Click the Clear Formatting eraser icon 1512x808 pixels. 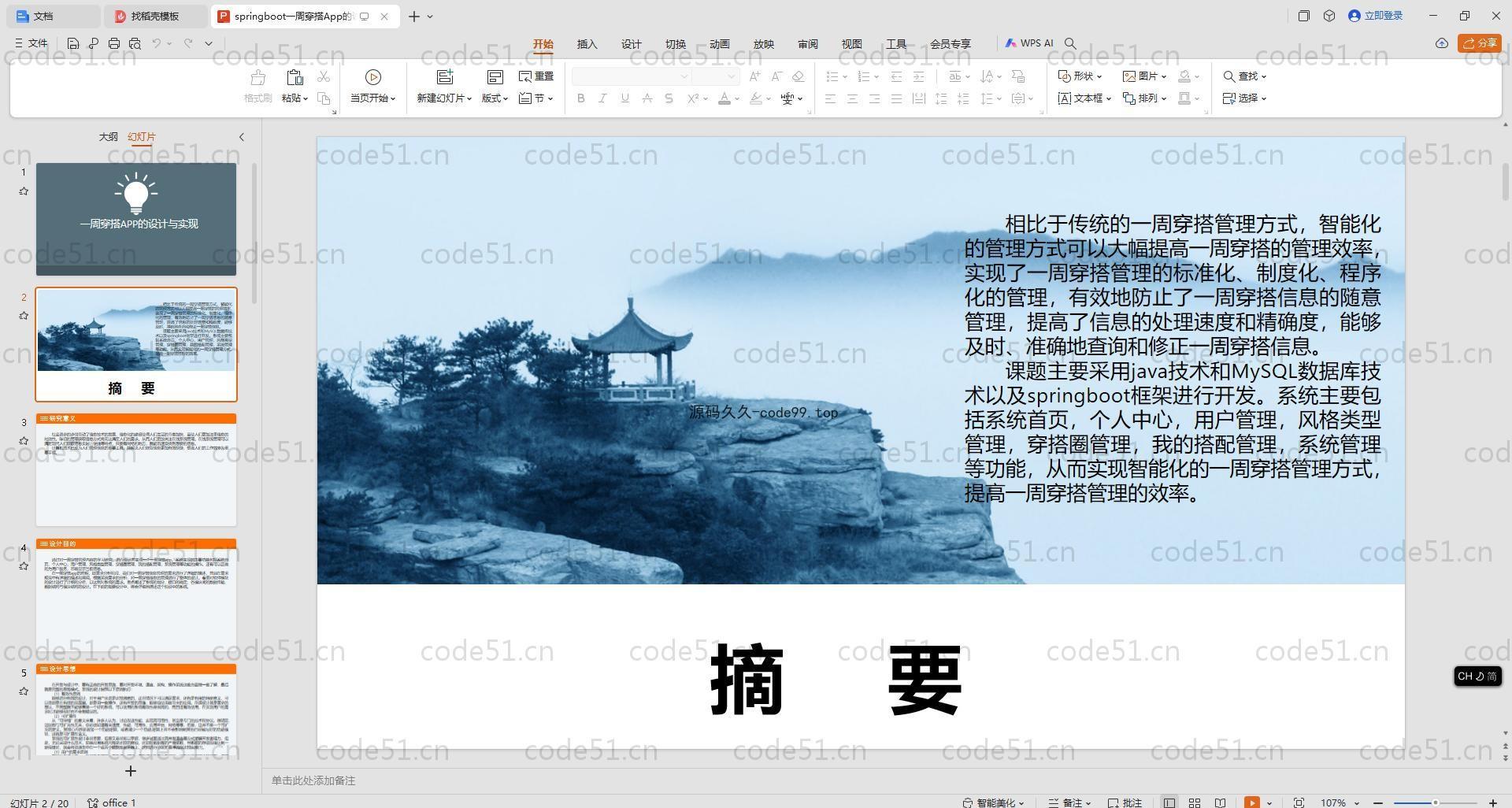pos(799,76)
